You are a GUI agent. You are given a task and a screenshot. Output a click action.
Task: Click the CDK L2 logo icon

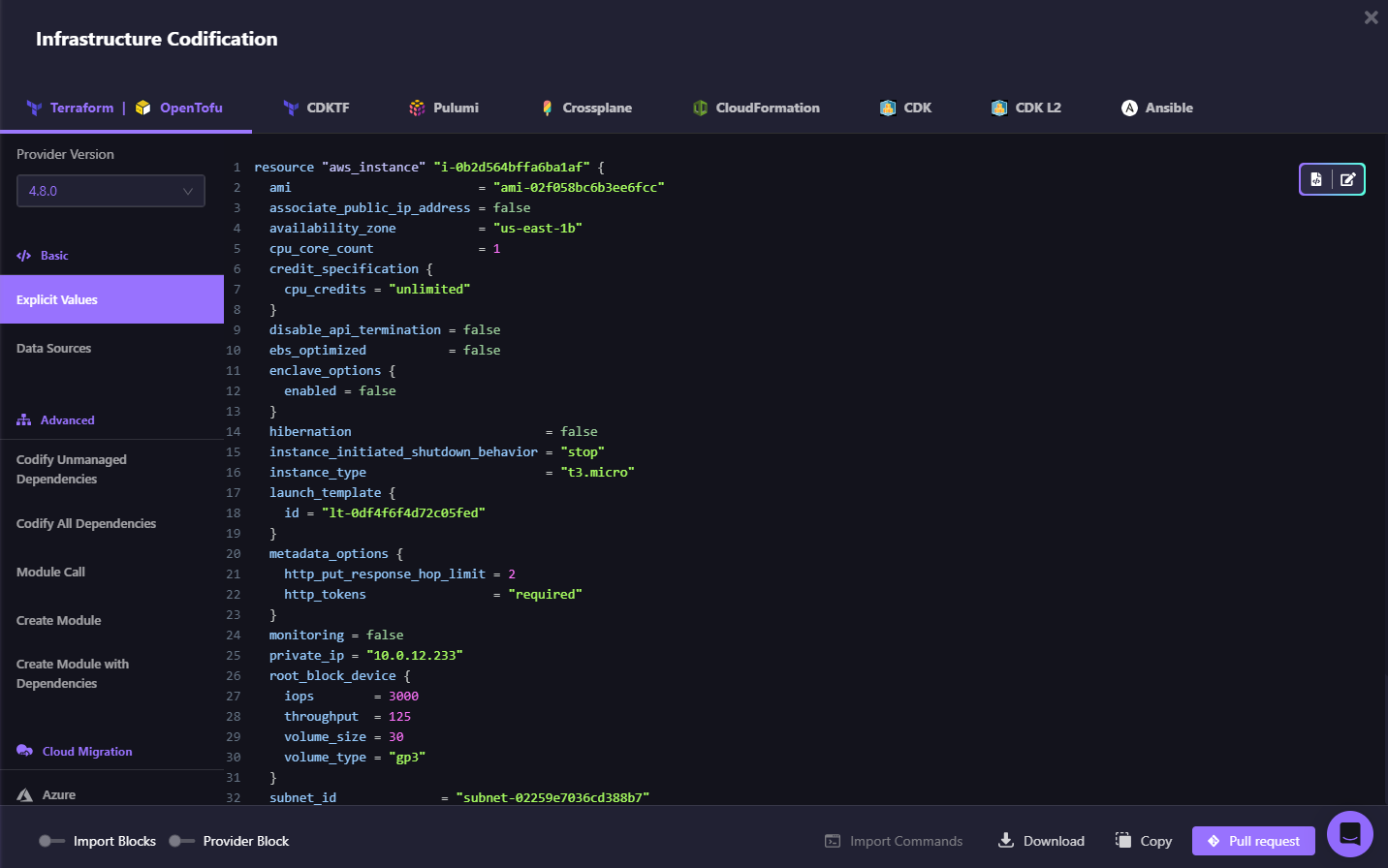point(999,108)
